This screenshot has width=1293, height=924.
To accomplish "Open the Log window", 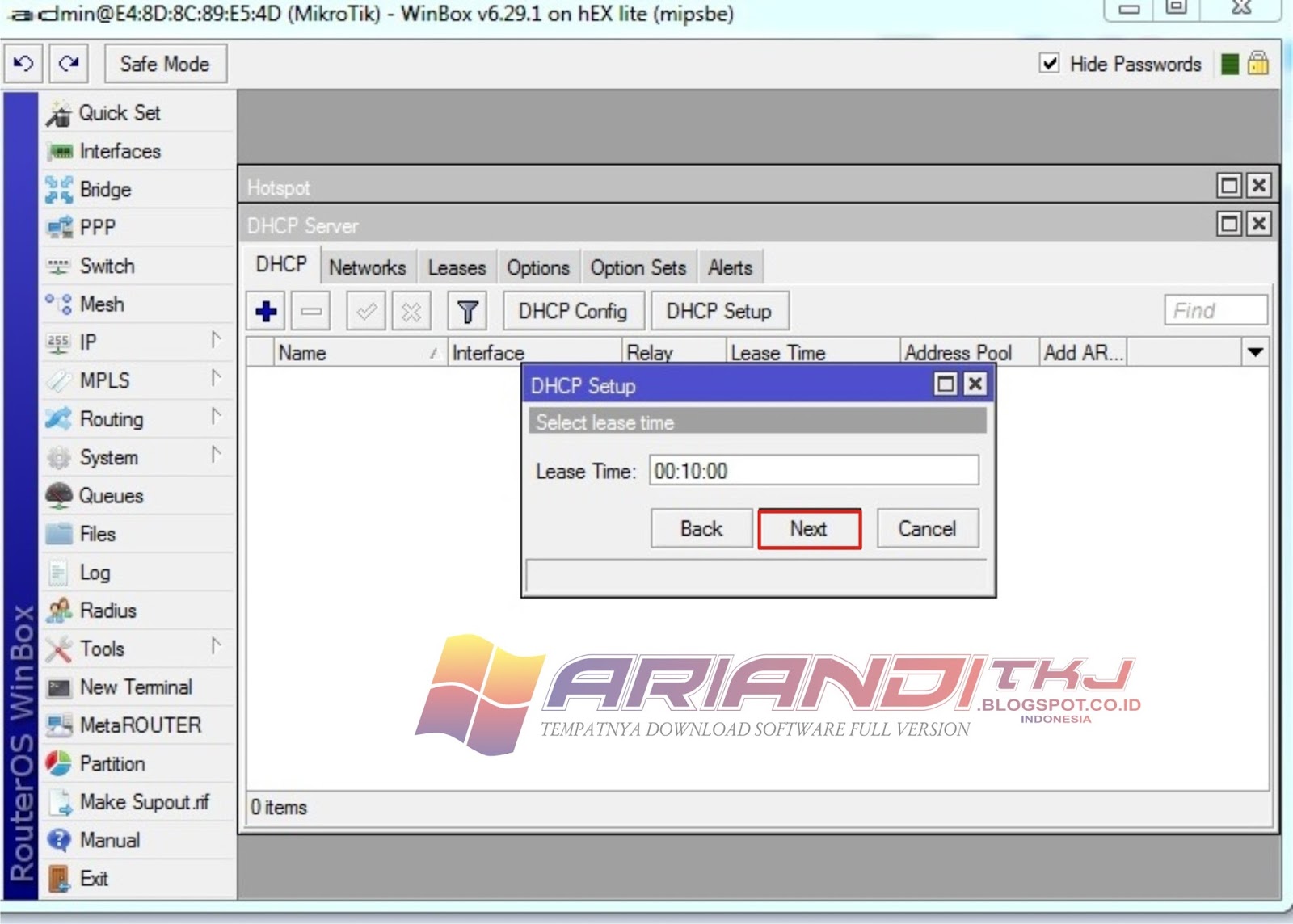I will pos(137,573).
